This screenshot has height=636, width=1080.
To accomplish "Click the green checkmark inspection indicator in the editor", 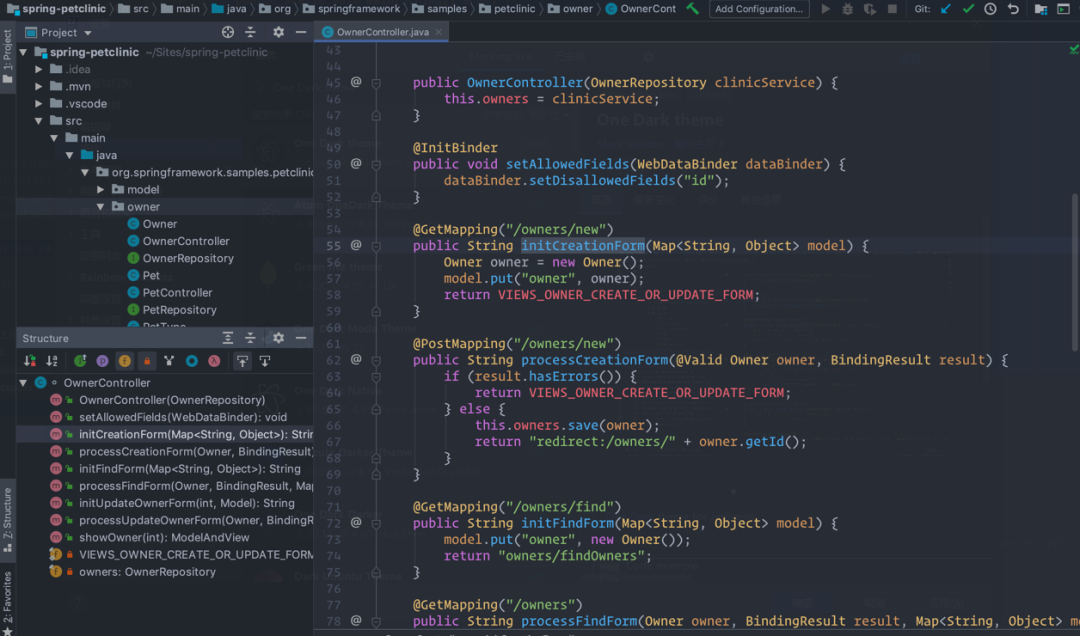I will 1073,50.
